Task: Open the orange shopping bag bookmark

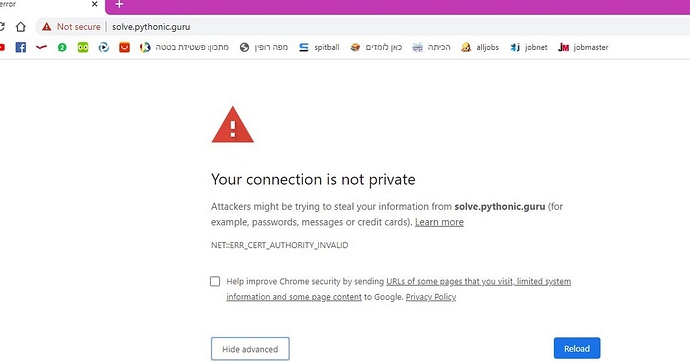Action: 125,48
